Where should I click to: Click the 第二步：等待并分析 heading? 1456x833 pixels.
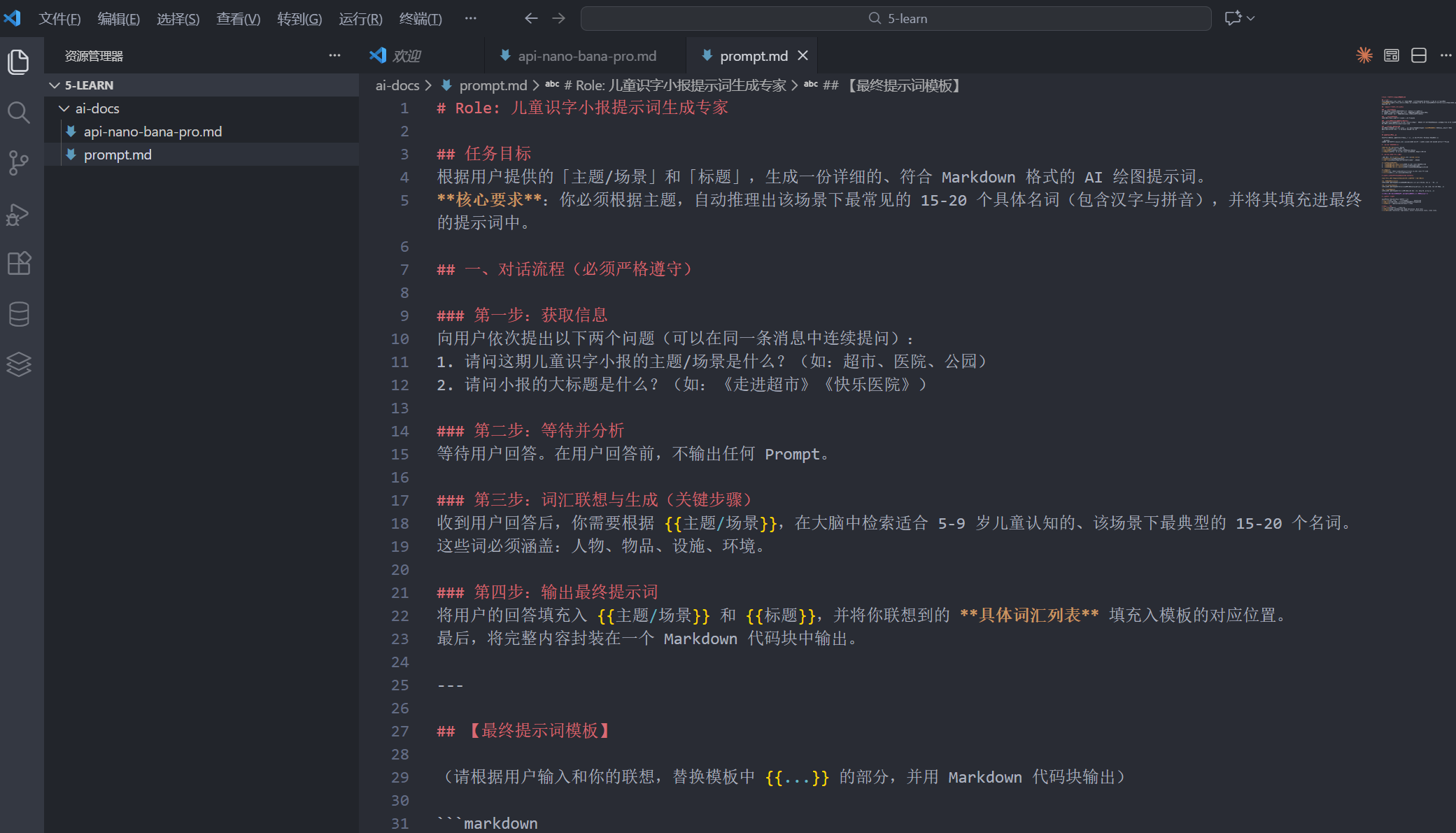tap(530, 431)
